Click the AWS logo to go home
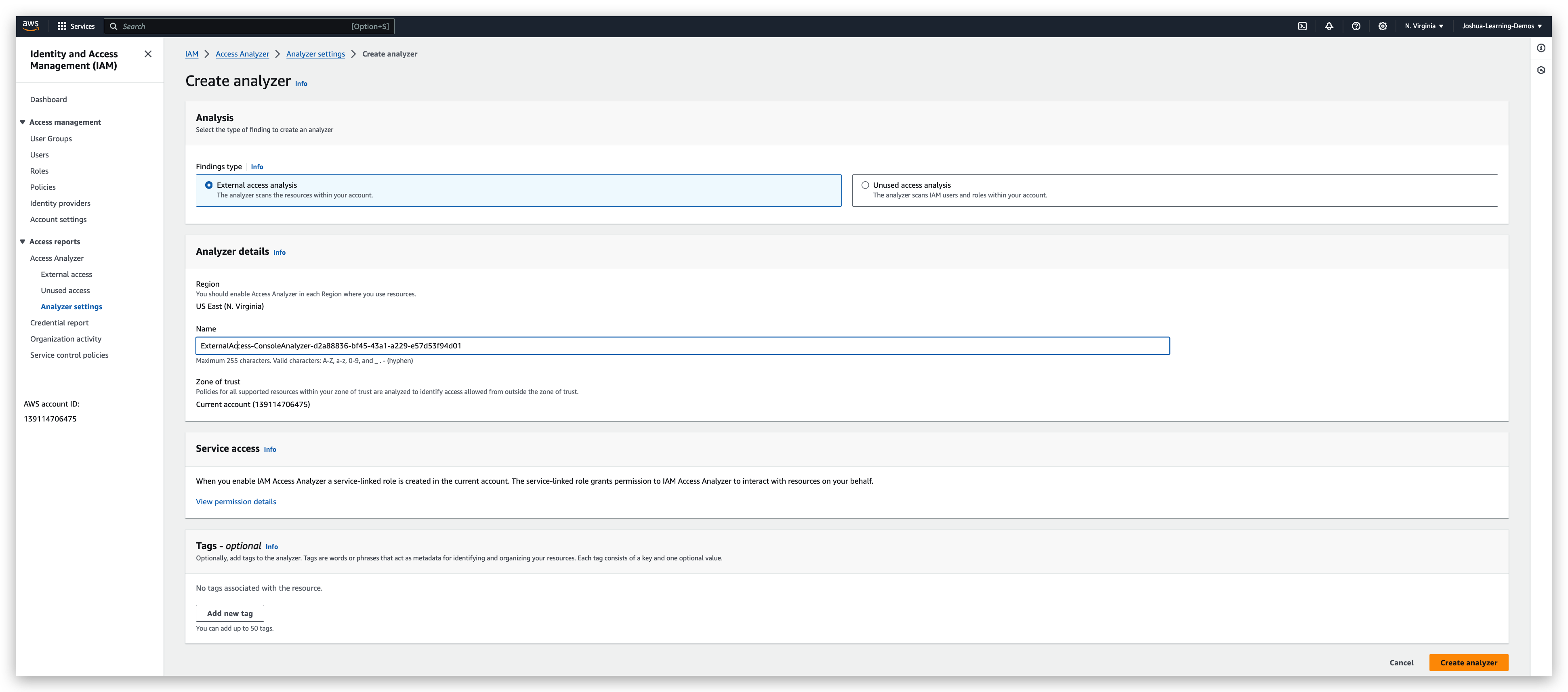1568x692 pixels. (30, 25)
